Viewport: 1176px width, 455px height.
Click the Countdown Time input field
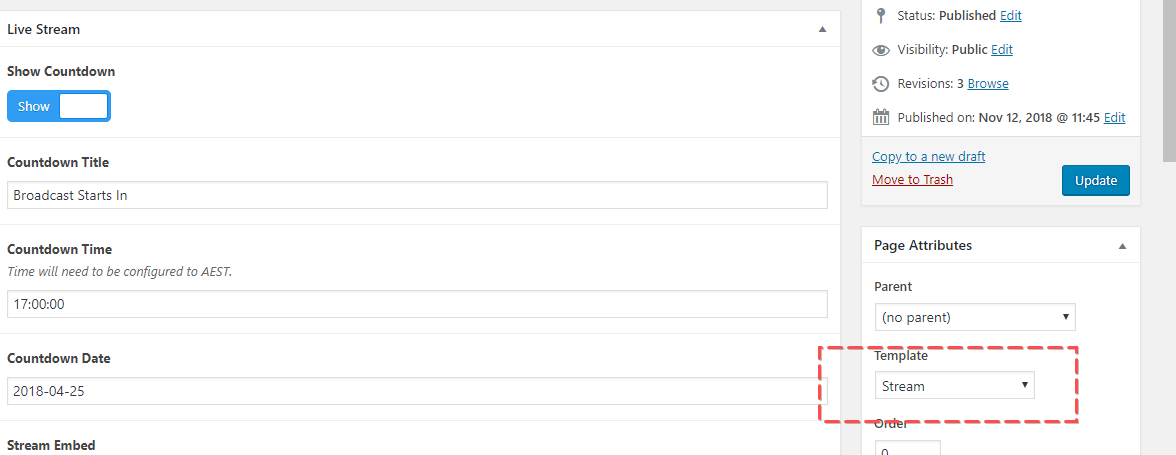pos(417,304)
